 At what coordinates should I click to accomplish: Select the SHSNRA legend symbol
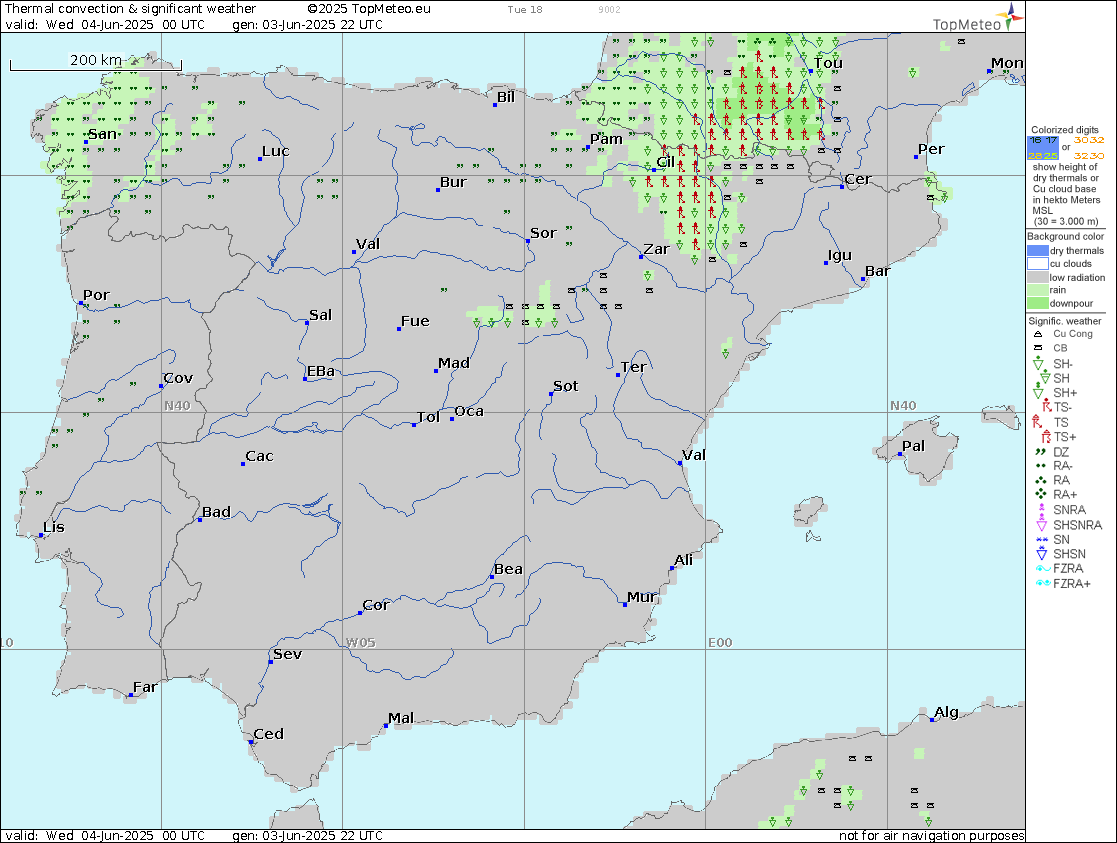click(1041, 524)
